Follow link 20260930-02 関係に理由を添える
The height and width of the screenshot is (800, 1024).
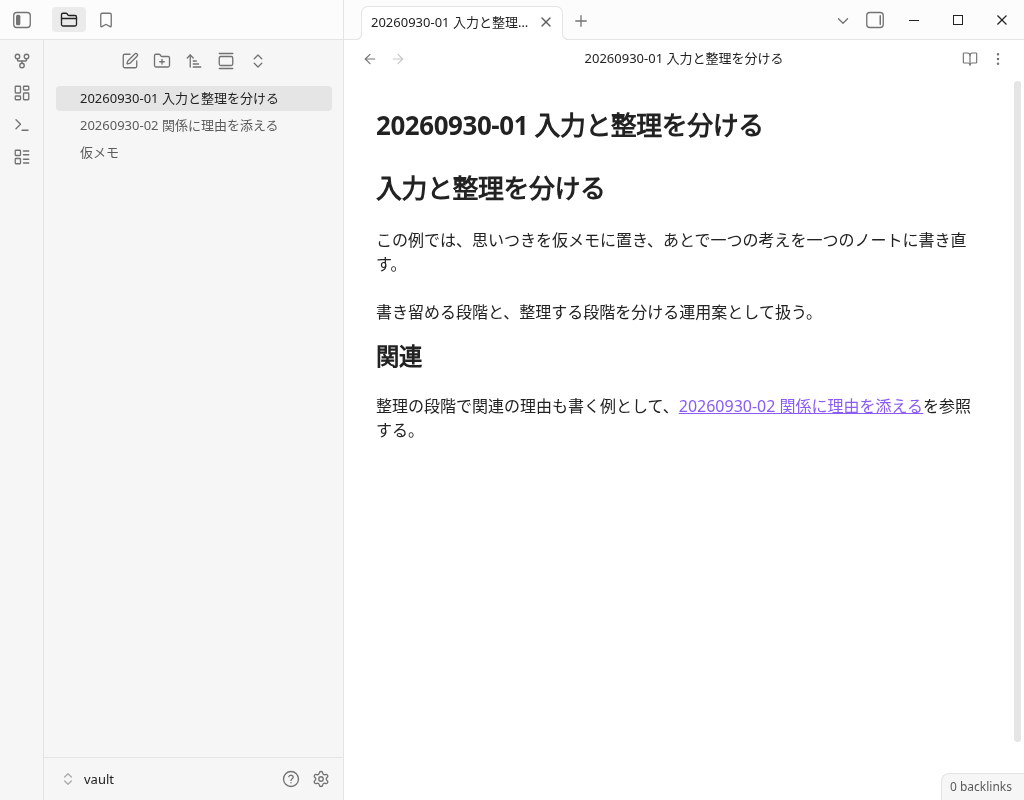[800, 406]
